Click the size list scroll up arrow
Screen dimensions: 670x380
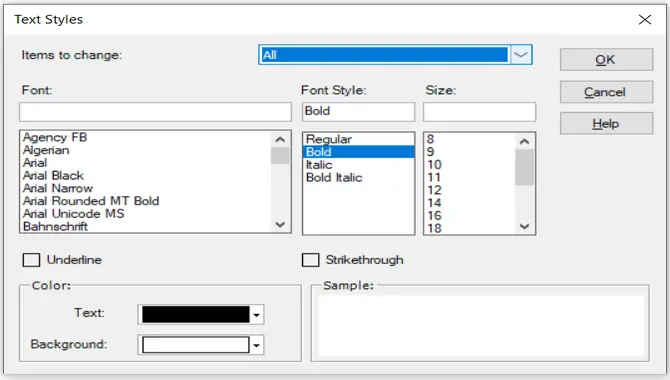[524, 141]
